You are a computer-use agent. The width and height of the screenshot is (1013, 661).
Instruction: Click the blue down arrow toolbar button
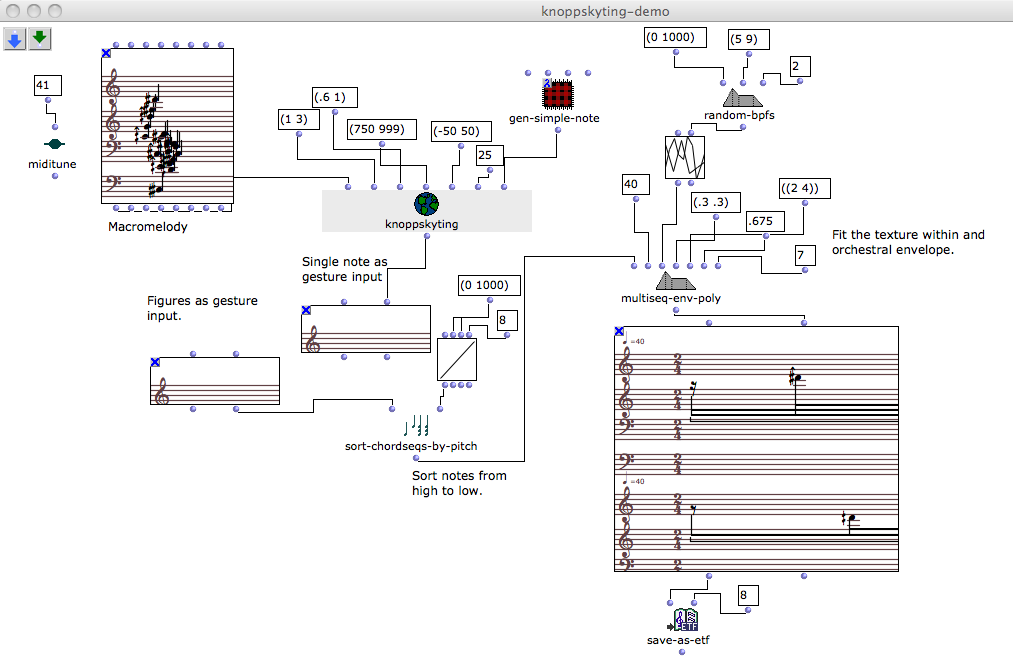click(15, 39)
